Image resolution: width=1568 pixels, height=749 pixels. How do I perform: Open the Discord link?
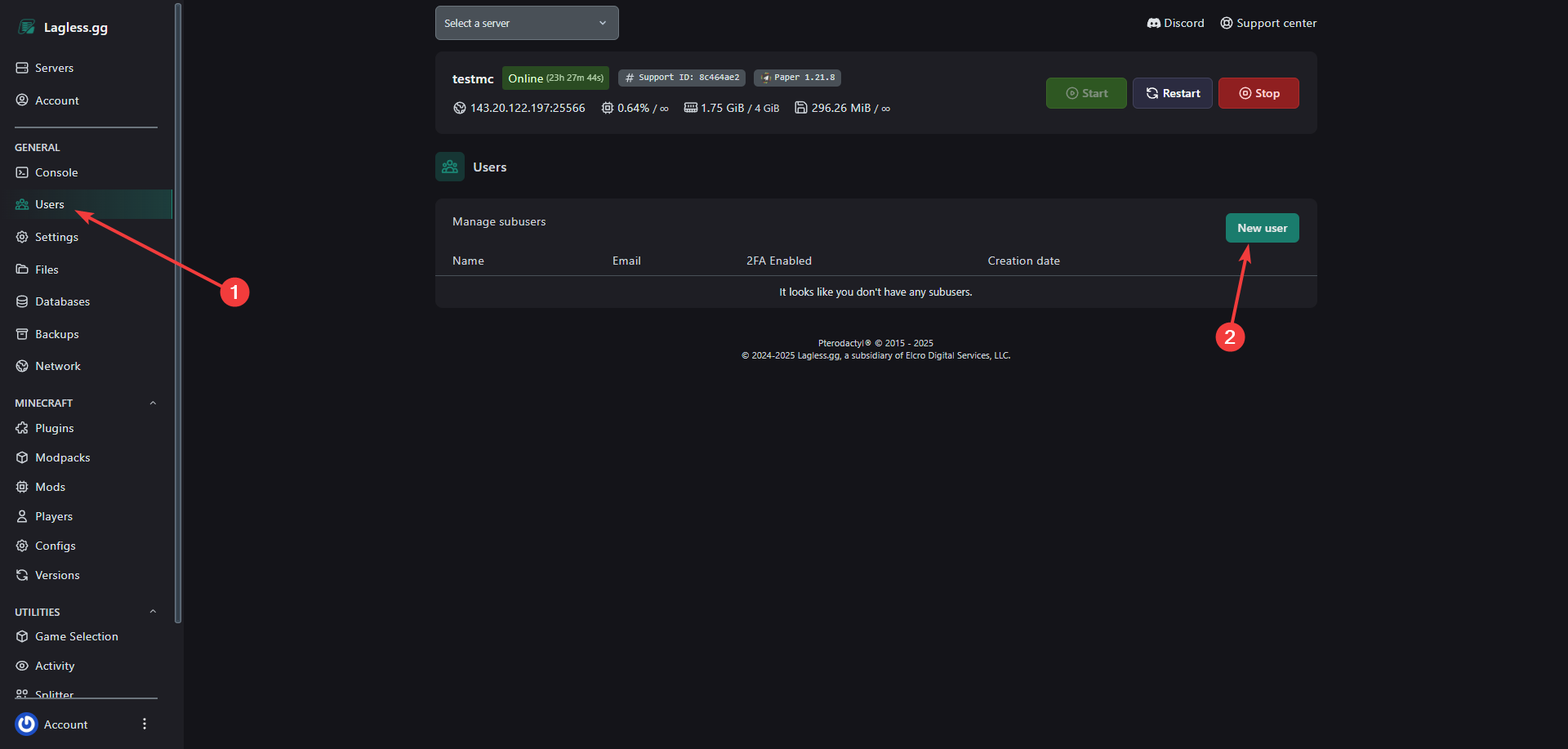[1175, 23]
